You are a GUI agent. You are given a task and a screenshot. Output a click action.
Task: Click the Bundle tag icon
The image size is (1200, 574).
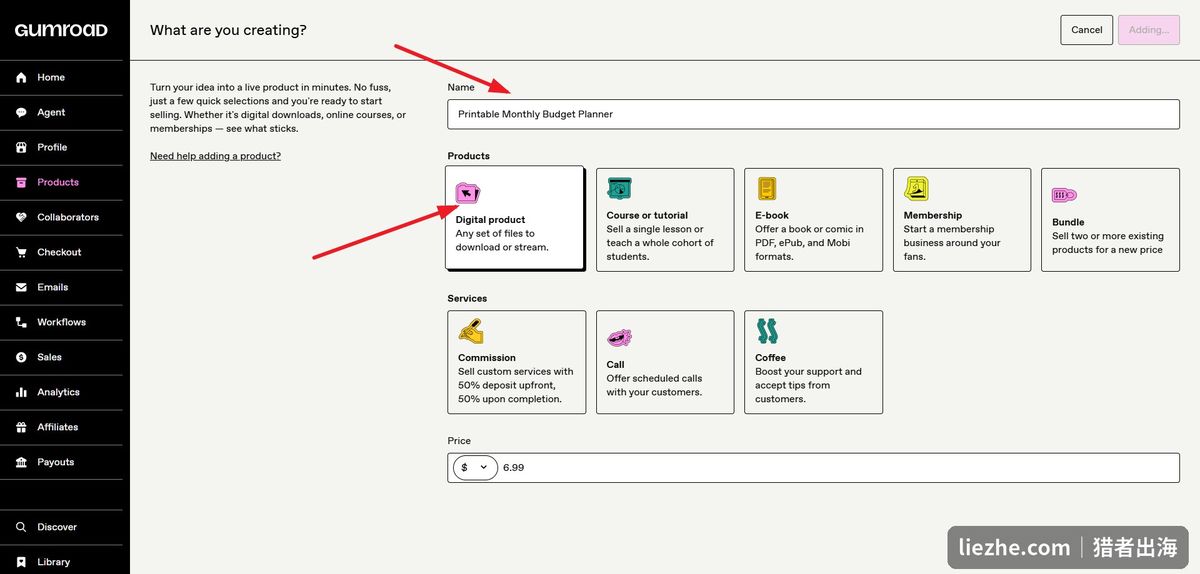[x=1064, y=196]
